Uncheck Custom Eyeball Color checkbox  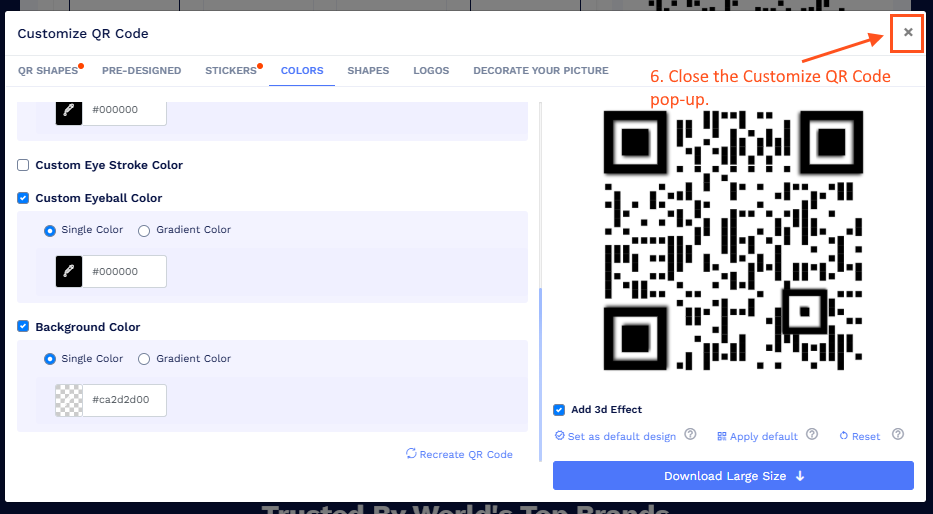pyautogui.click(x=23, y=198)
